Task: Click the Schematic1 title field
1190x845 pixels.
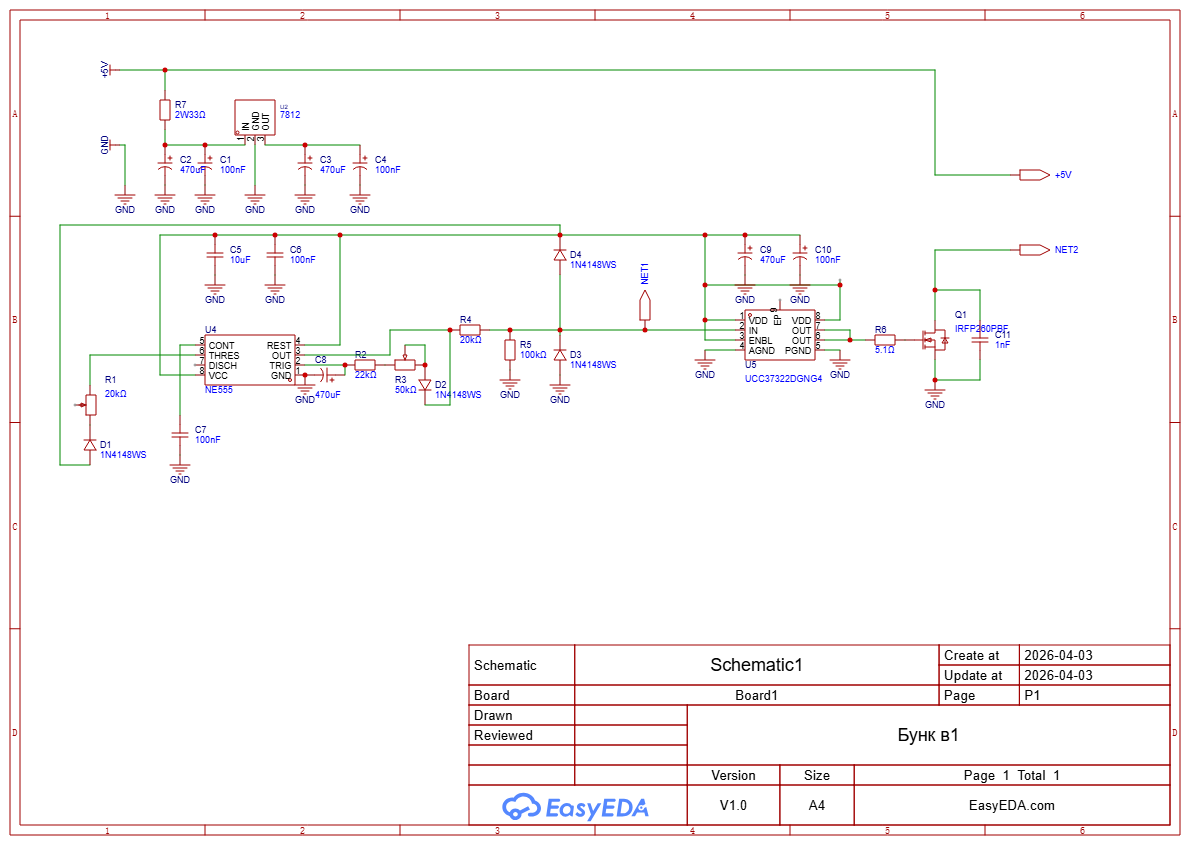Action: [756, 665]
